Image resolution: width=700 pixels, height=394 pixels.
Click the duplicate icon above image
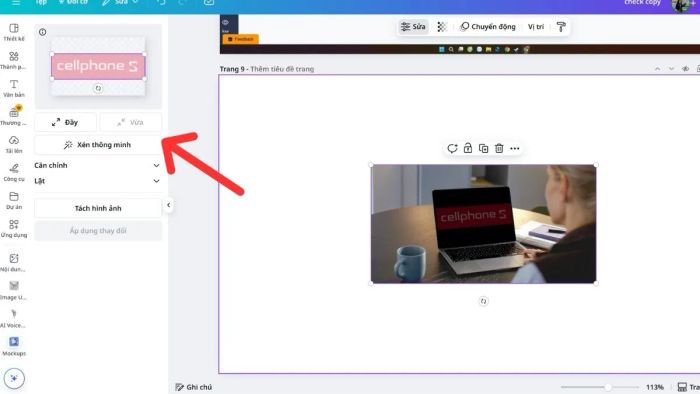click(x=483, y=148)
